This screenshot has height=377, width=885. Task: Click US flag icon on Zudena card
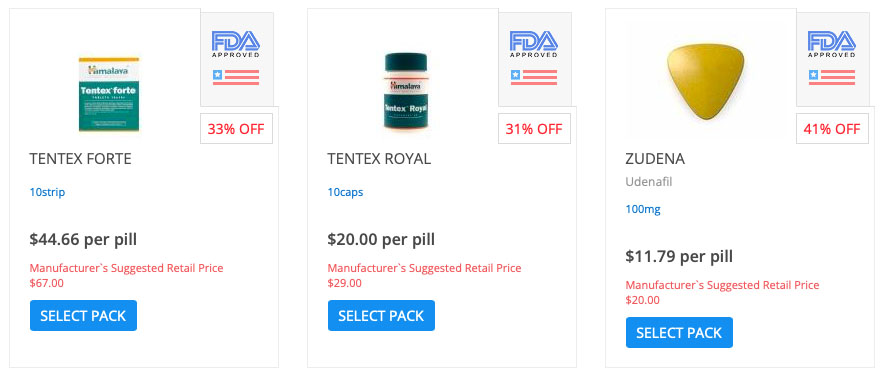(x=832, y=77)
